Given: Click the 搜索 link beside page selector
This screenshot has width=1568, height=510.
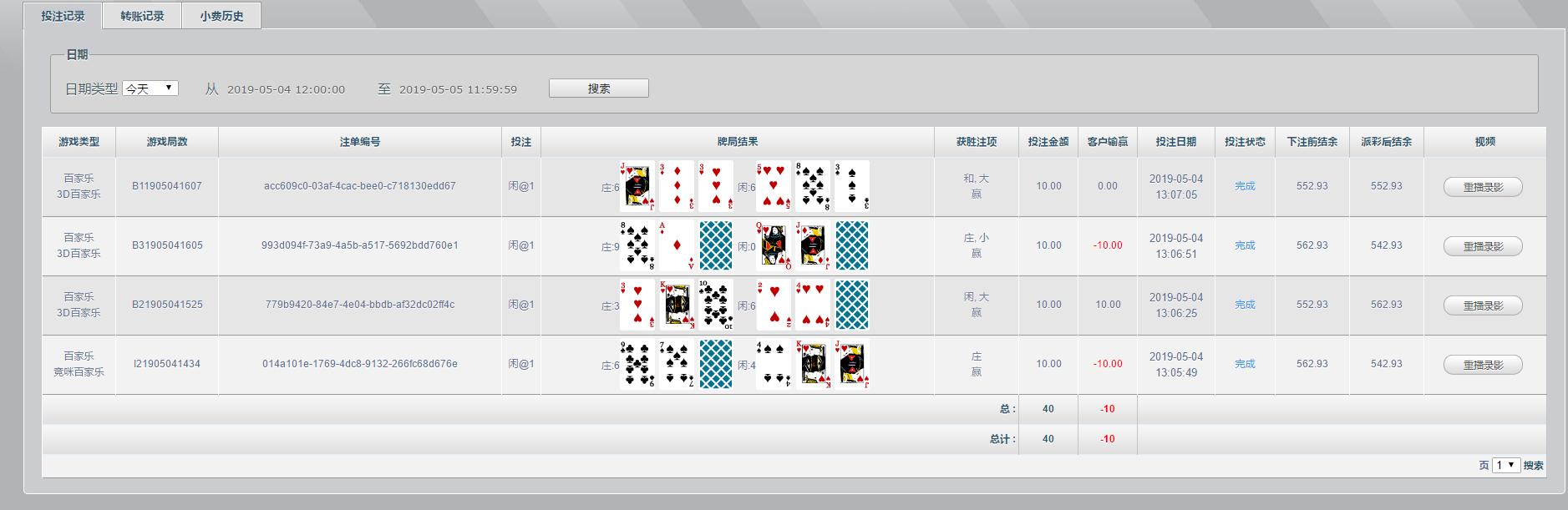Looking at the screenshot, I should (1533, 466).
